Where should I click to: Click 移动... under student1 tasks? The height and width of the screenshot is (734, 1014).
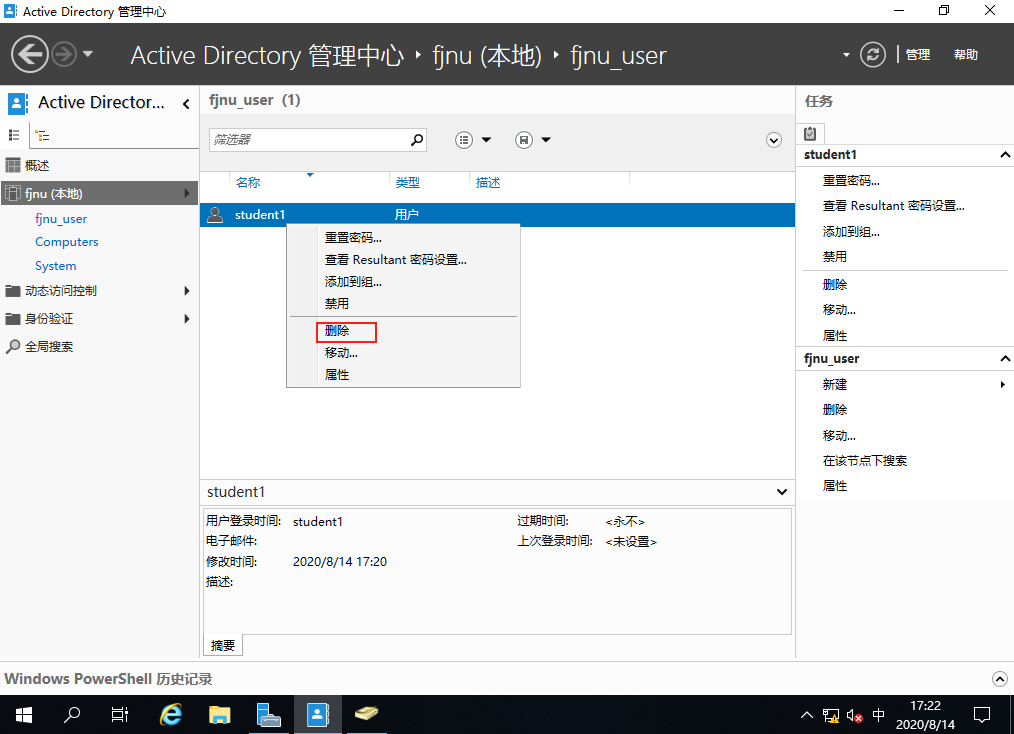pos(839,310)
